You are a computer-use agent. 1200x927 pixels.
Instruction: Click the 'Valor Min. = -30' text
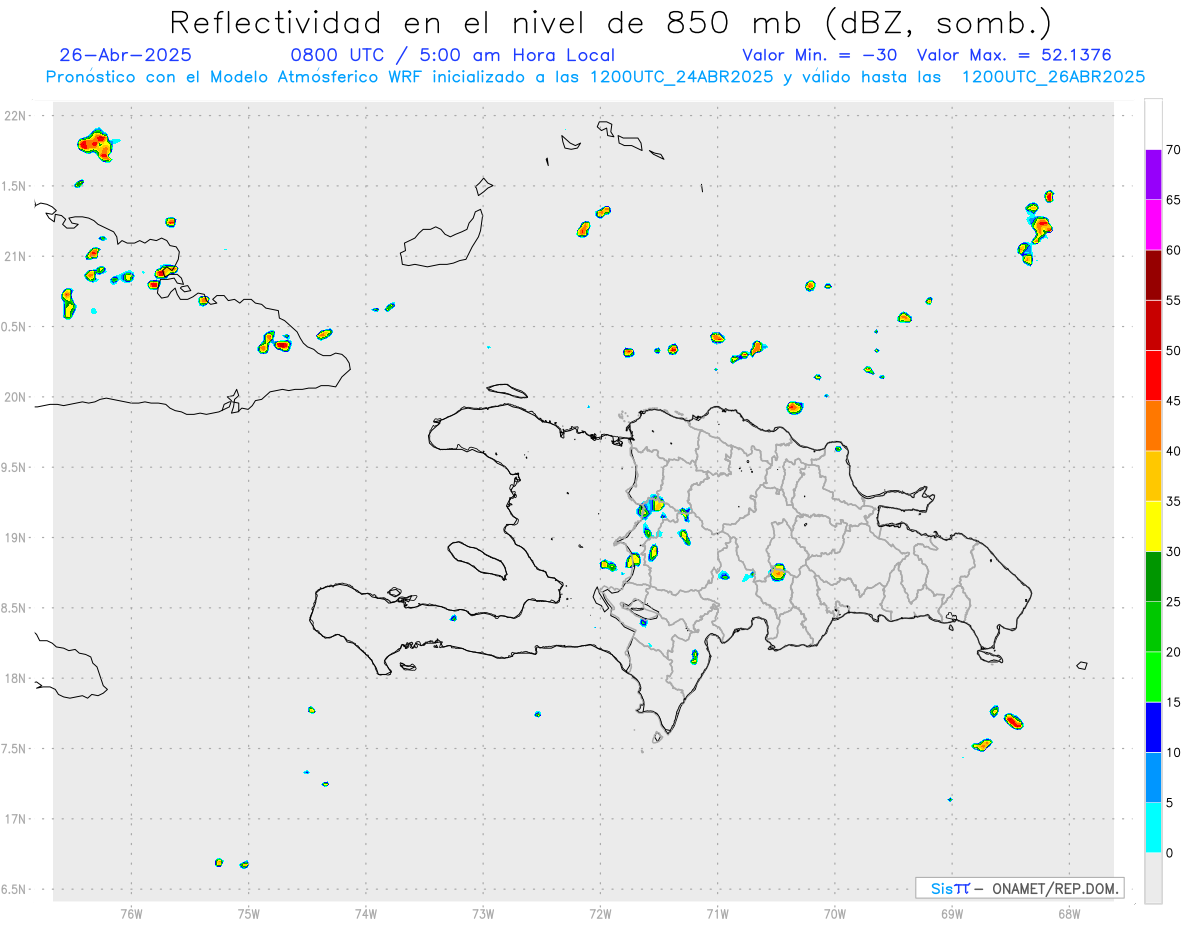[x=819, y=55]
